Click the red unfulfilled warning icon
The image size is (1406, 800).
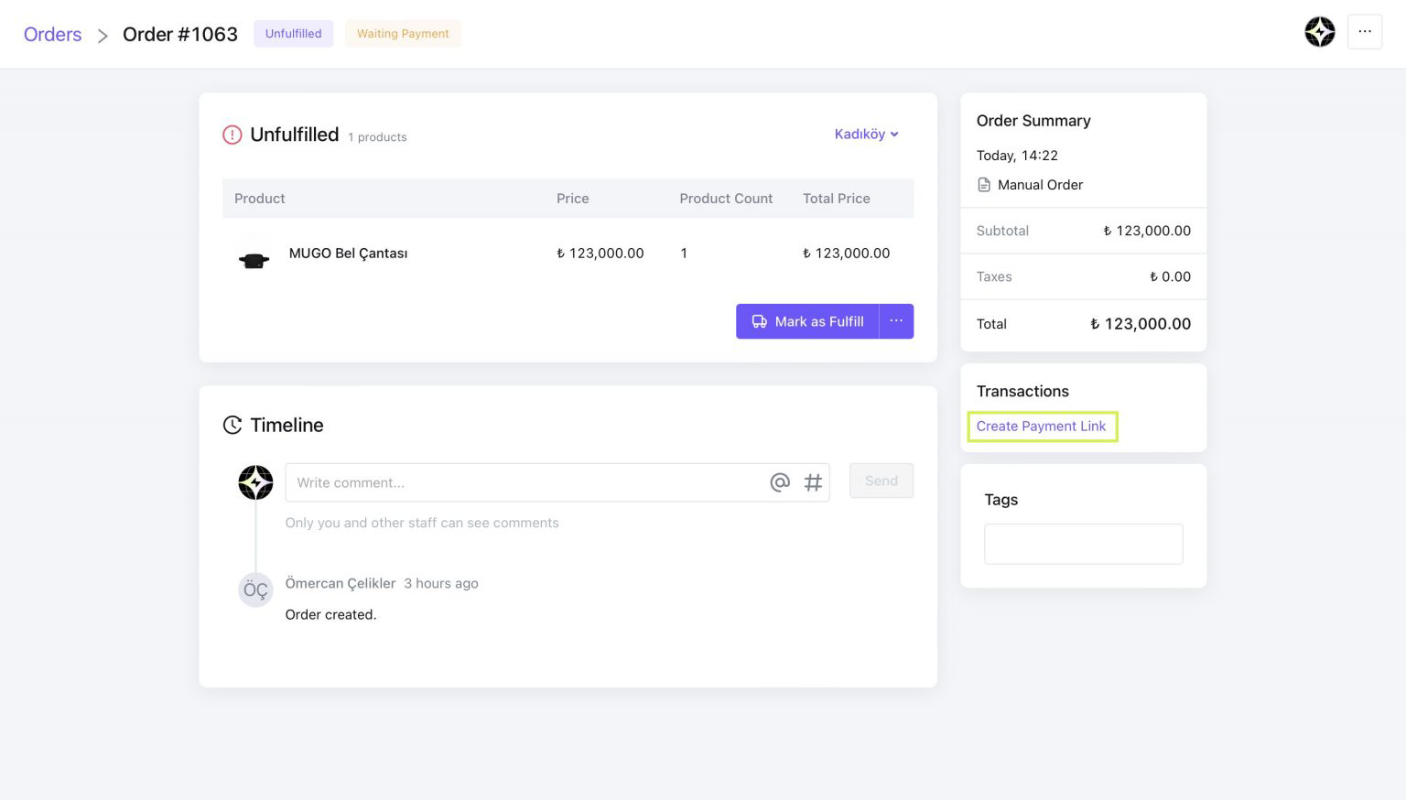click(232, 135)
